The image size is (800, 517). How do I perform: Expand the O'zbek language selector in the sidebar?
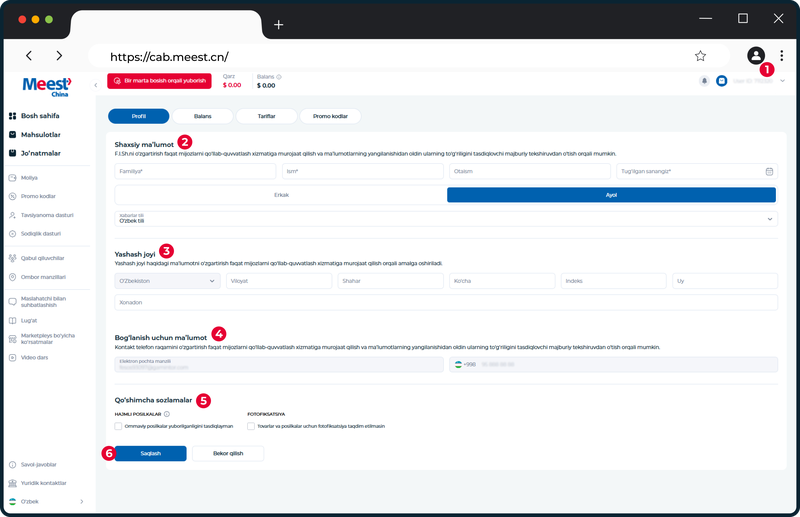(x=46, y=502)
